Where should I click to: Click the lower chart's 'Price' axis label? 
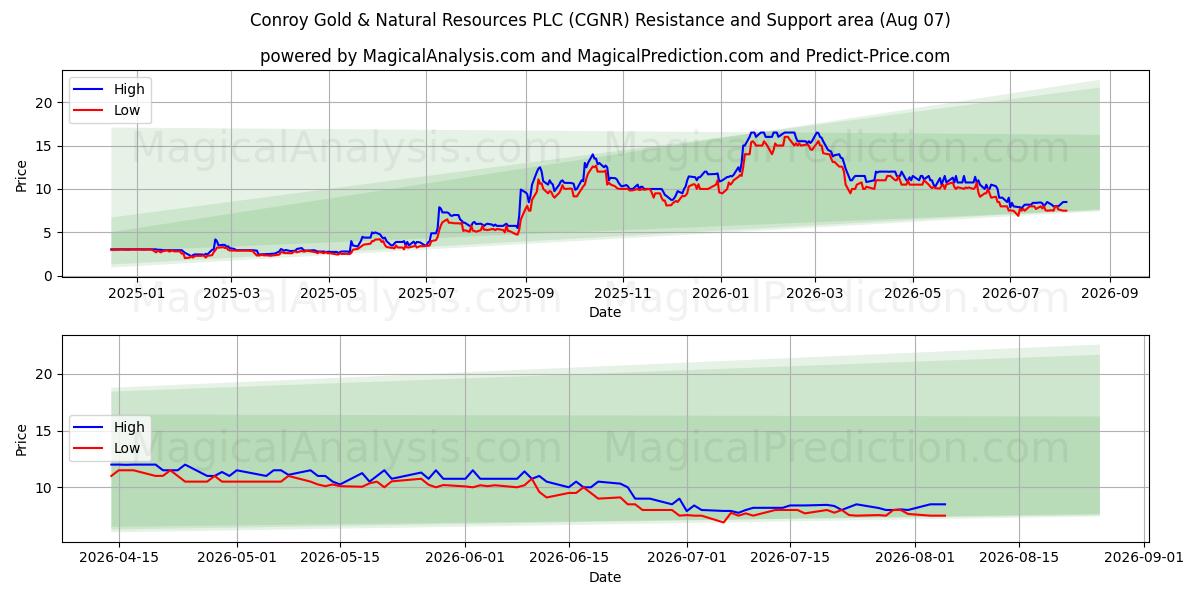(22, 439)
